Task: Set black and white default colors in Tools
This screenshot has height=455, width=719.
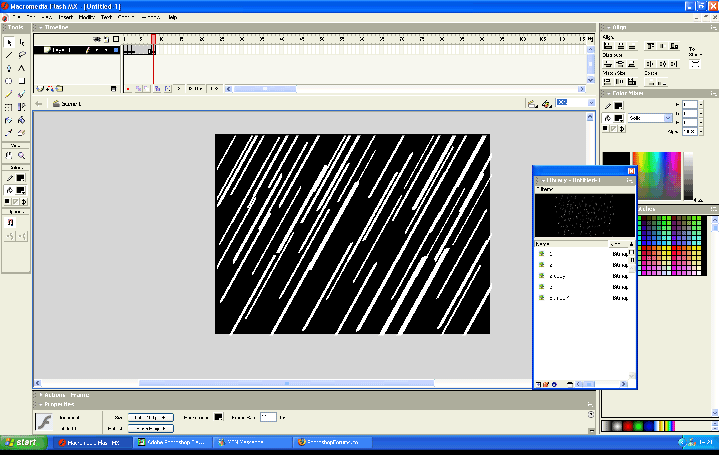Action: tap(7, 201)
